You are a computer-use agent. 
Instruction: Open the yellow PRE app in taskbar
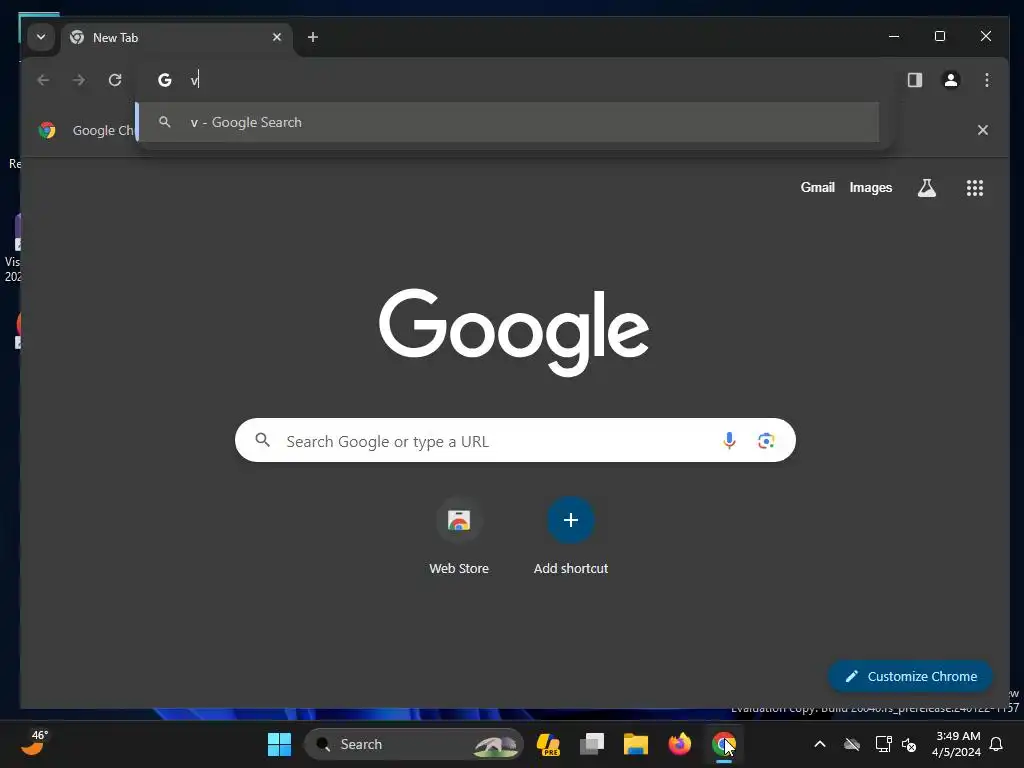pyautogui.click(x=548, y=744)
